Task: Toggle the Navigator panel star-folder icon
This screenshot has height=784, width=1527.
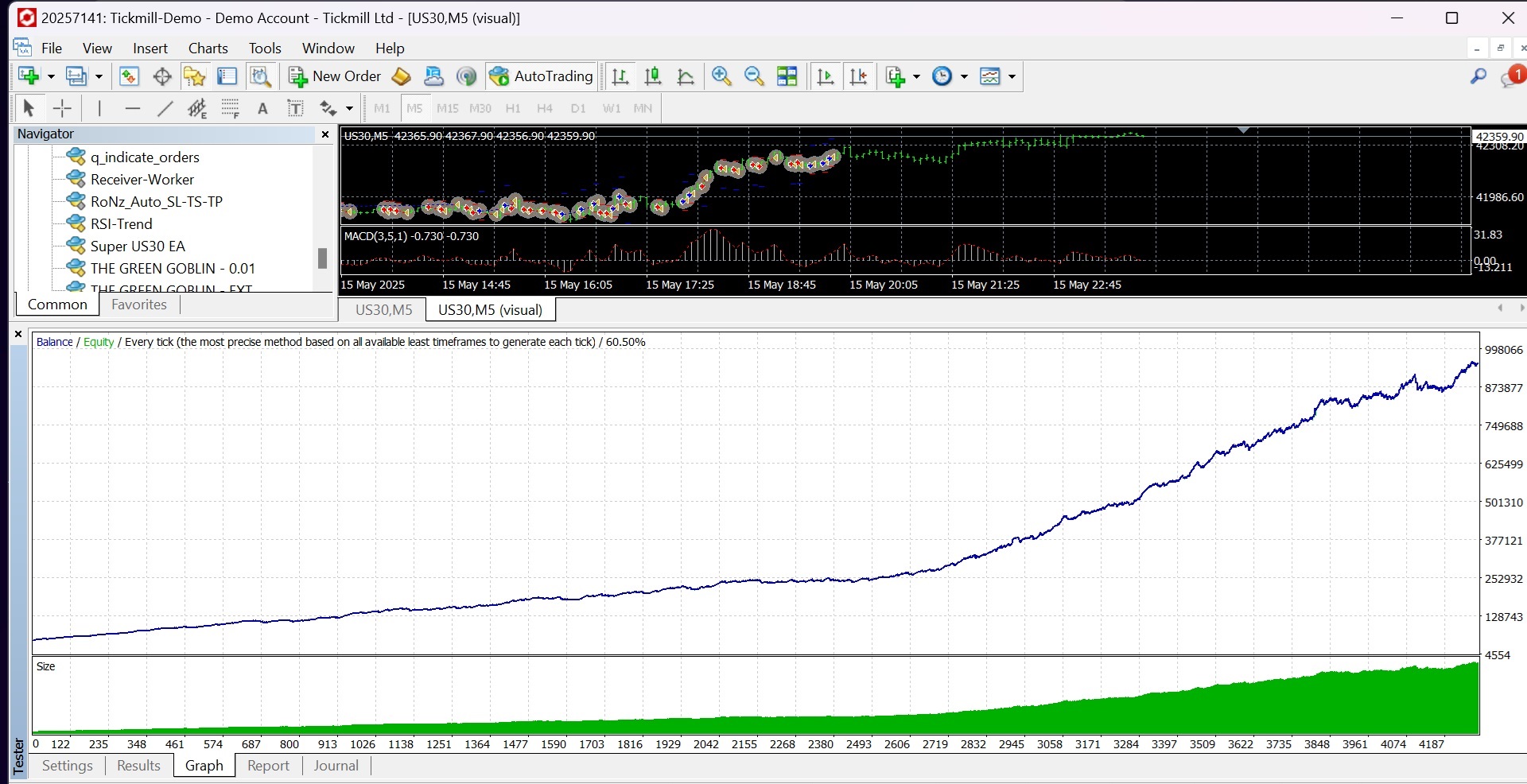Action: coord(194,76)
